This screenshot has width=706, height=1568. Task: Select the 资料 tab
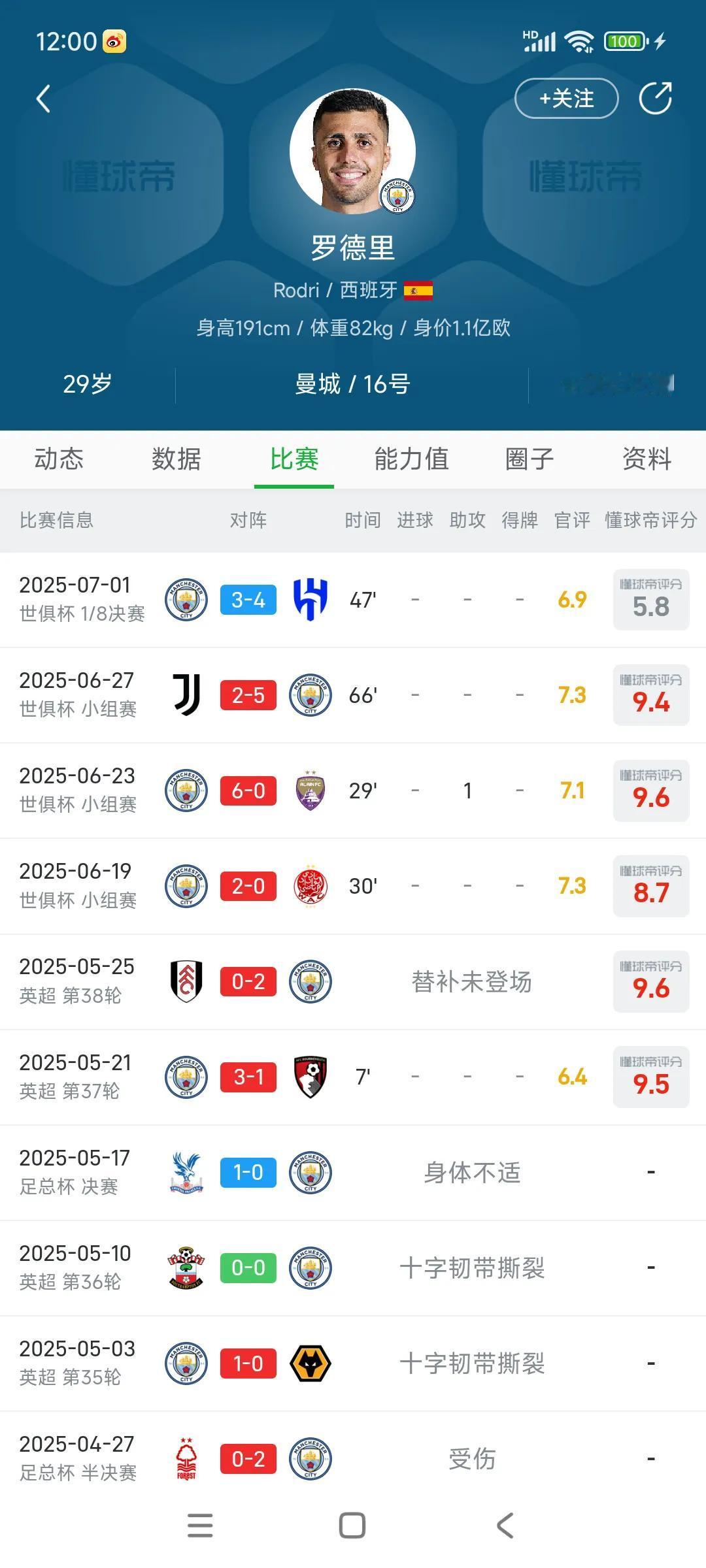(x=647, y=459)
